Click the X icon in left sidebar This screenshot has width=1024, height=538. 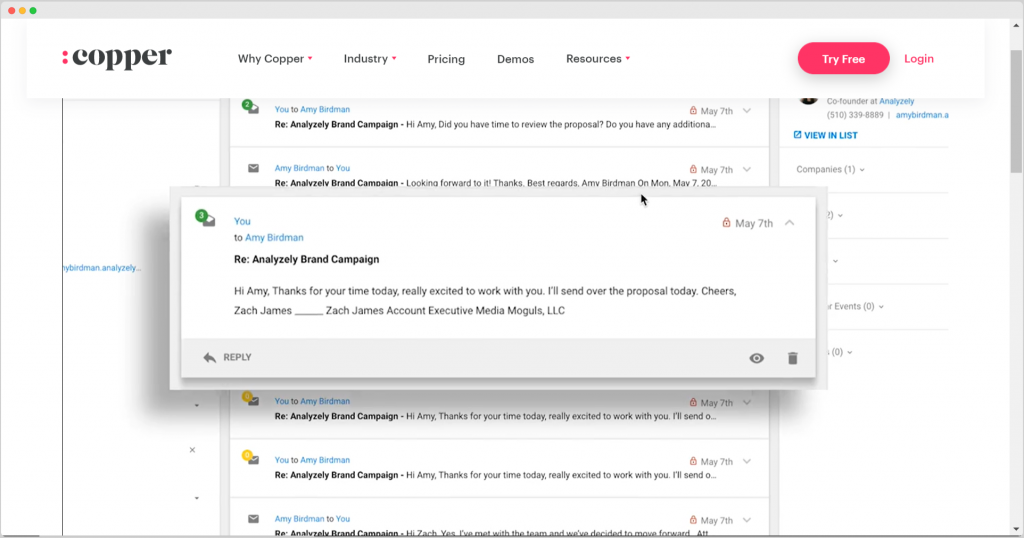(x=192, y=450)
